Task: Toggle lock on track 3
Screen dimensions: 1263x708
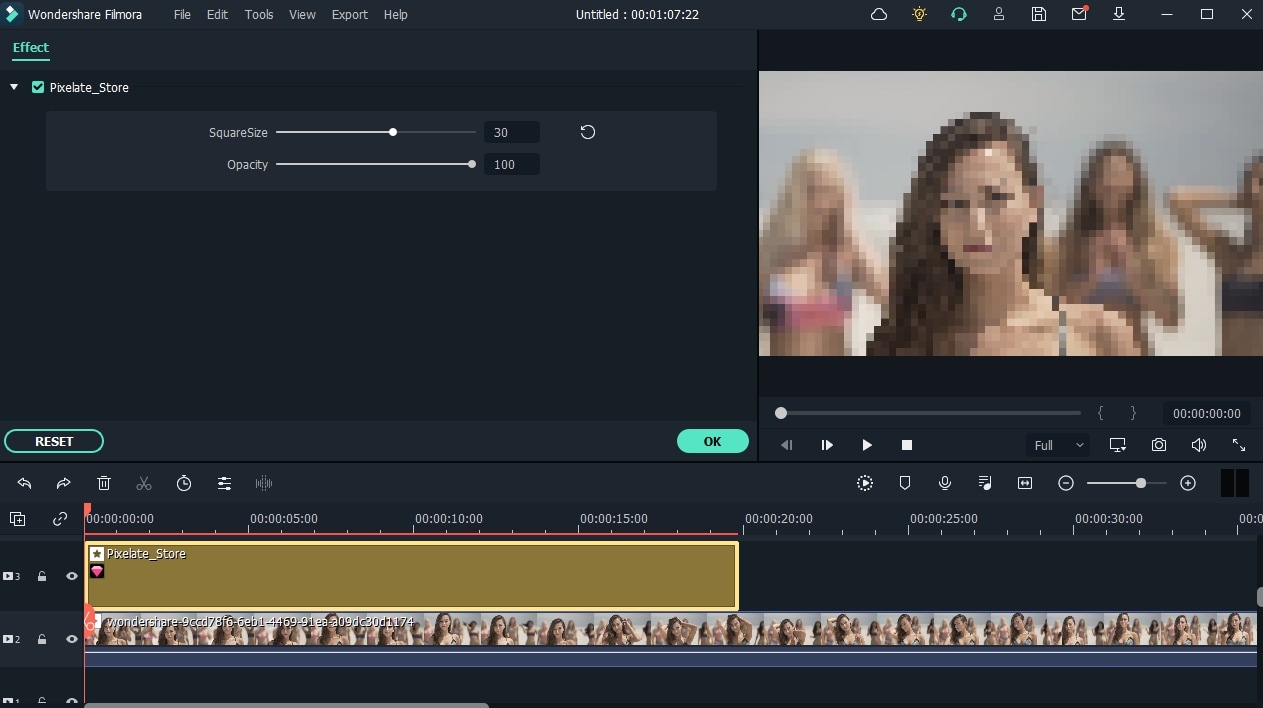Action: [x=42, y=576]
